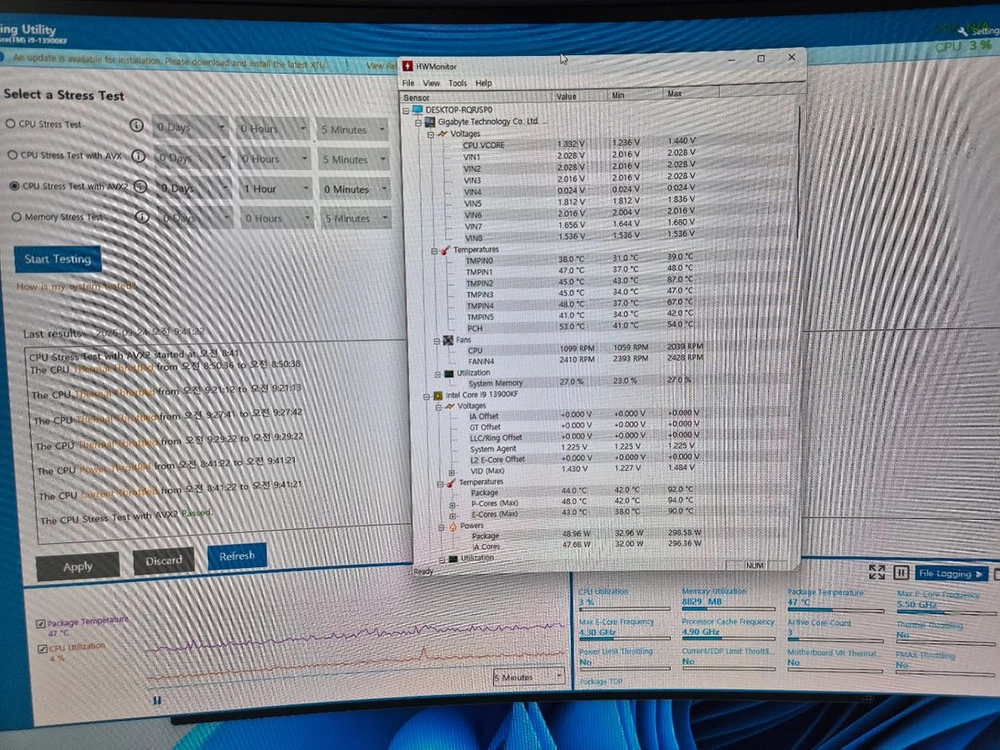
Task: Click the Refresh button
Action: tap(237, 556)
